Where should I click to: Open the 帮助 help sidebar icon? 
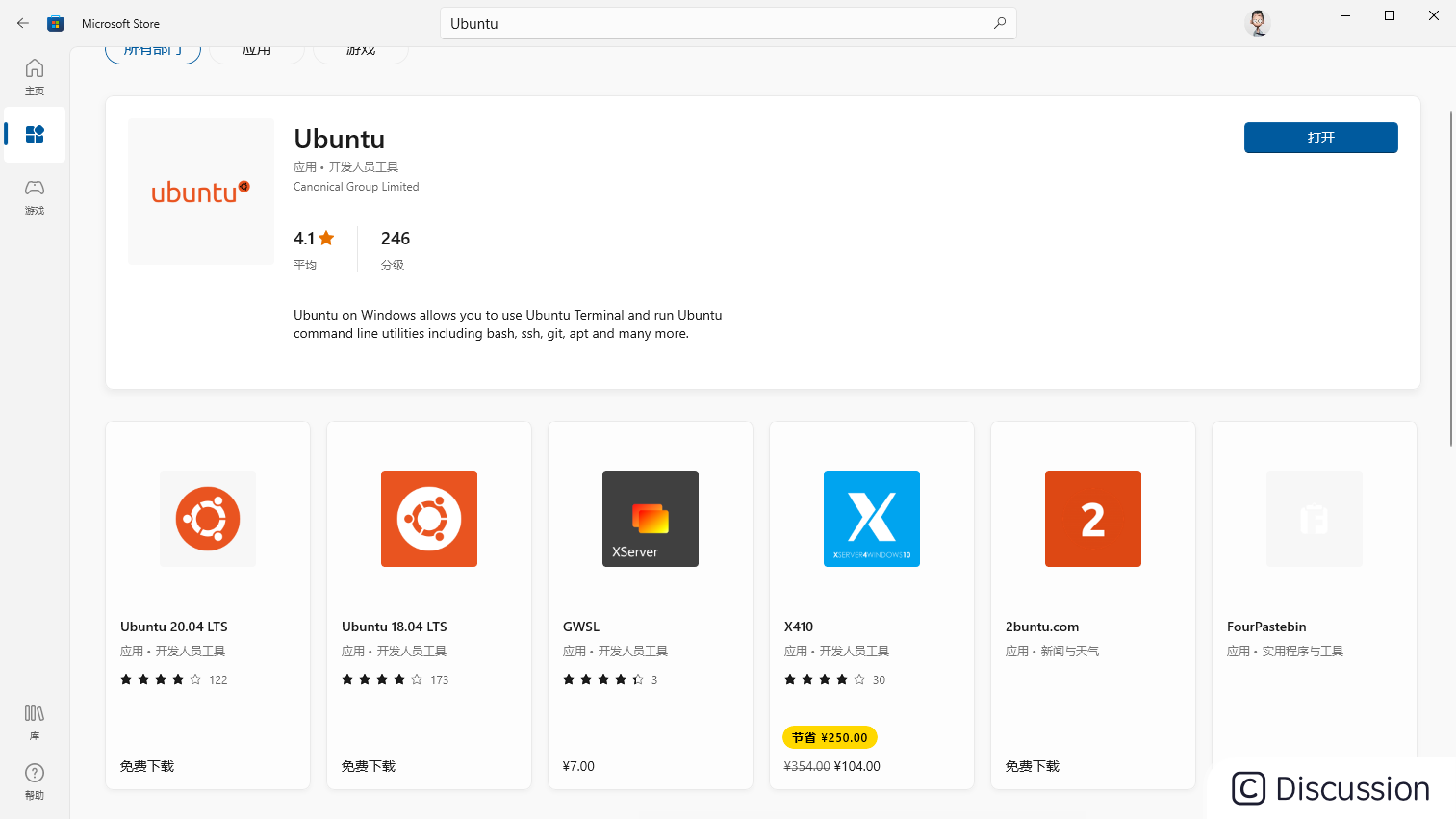(35, 781)
